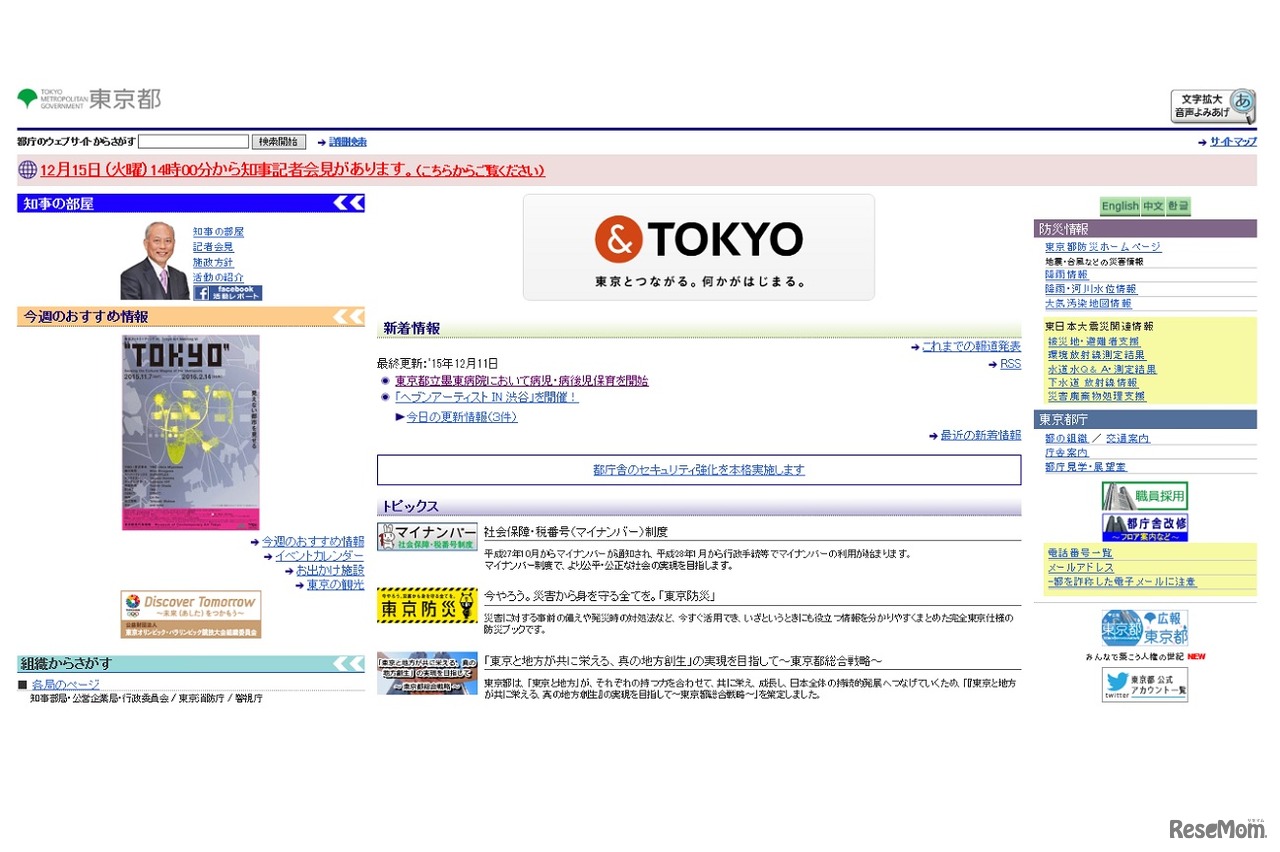Click the 職員採用 recruitment banner icon
The width and height of the screenshot is (1280, 852).
[x=1145, y=494]
